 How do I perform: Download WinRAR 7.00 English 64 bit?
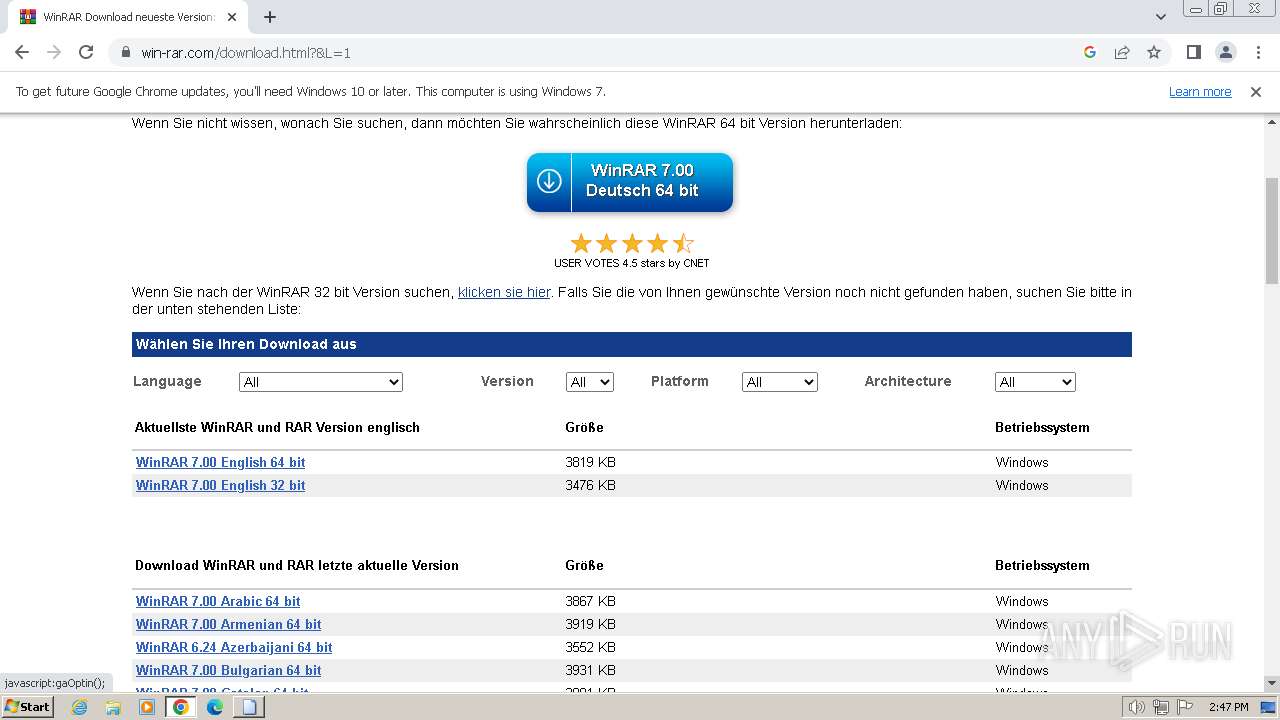(x=220, y=462)
